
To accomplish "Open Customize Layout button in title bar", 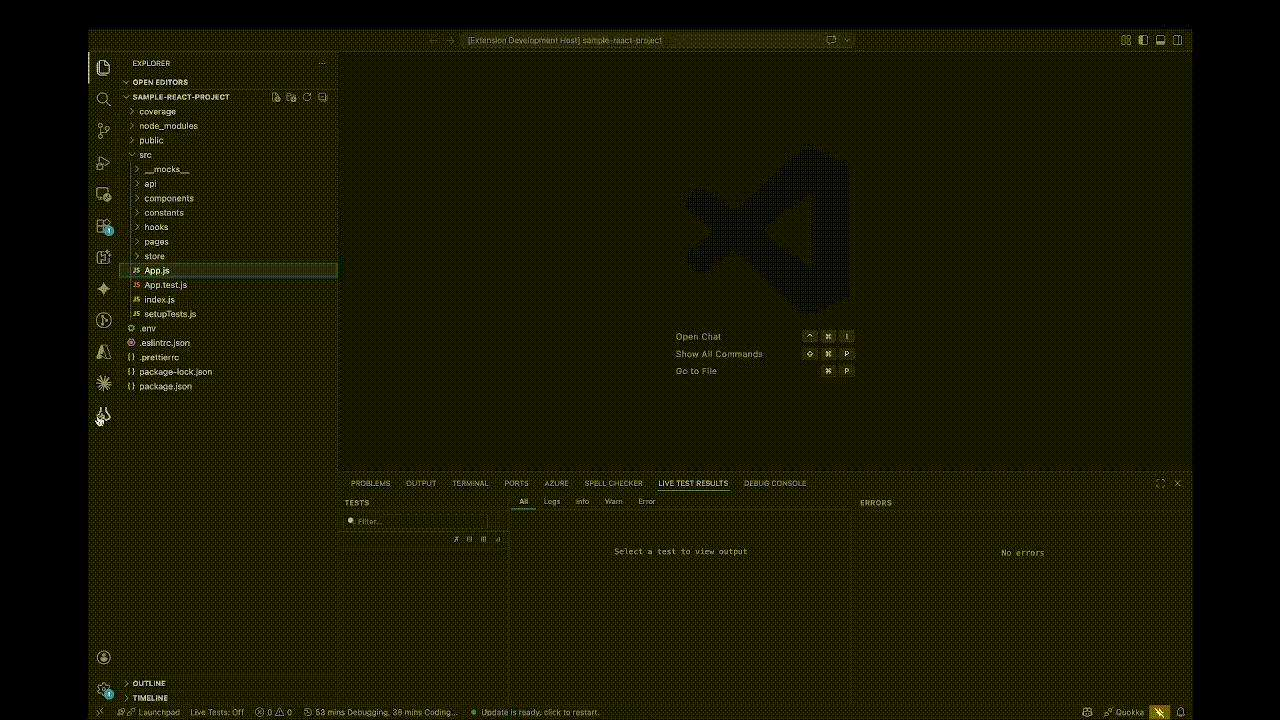I will [1126, 40].
